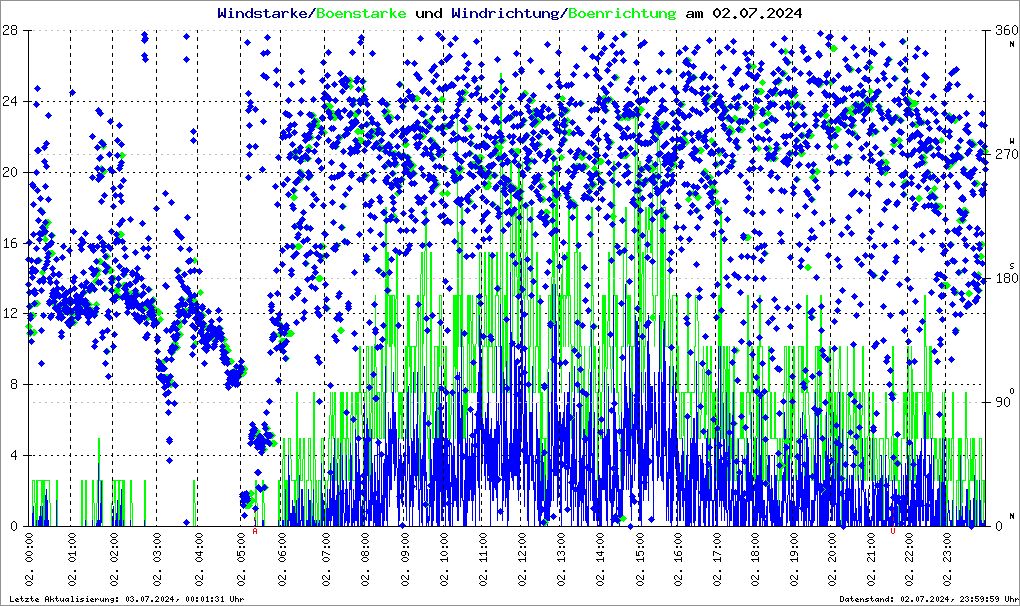Click the Letzte Aktualisierung timestamp footer text

point(127,599)
